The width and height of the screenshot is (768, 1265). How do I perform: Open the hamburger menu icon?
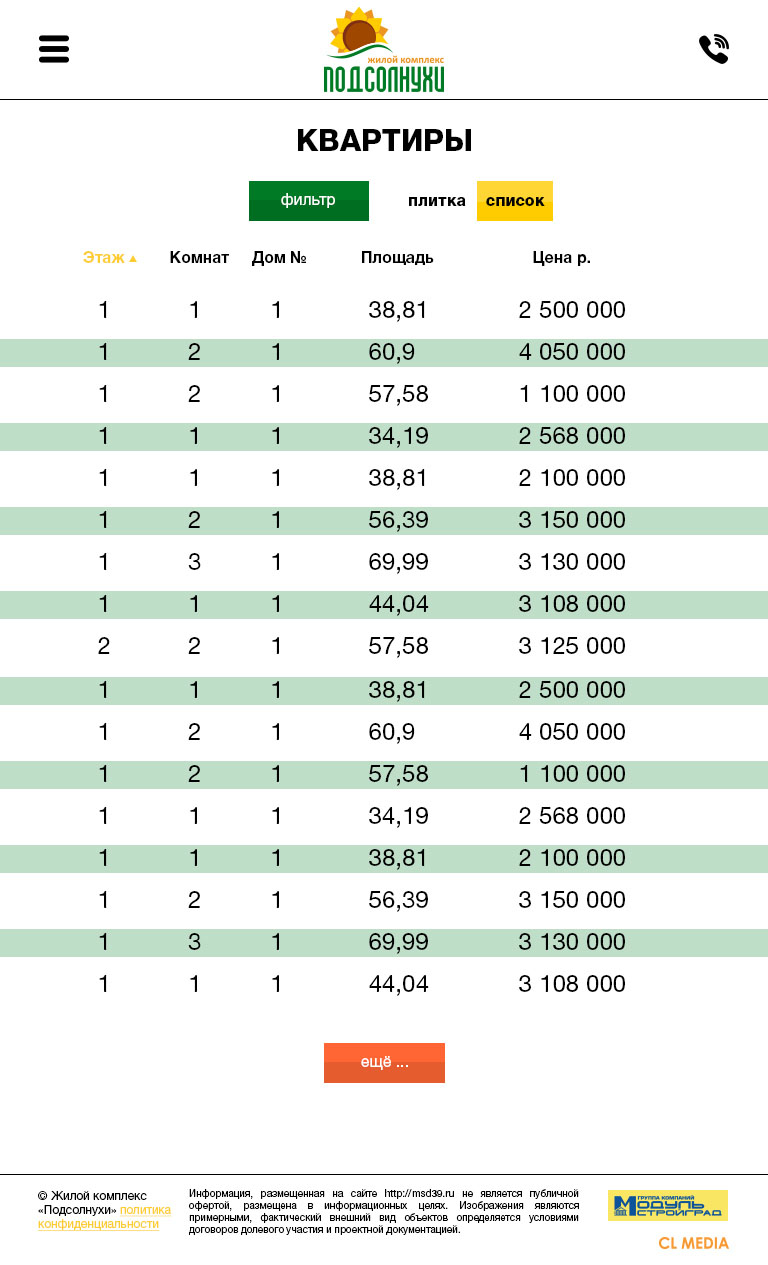tap(54, 49)
